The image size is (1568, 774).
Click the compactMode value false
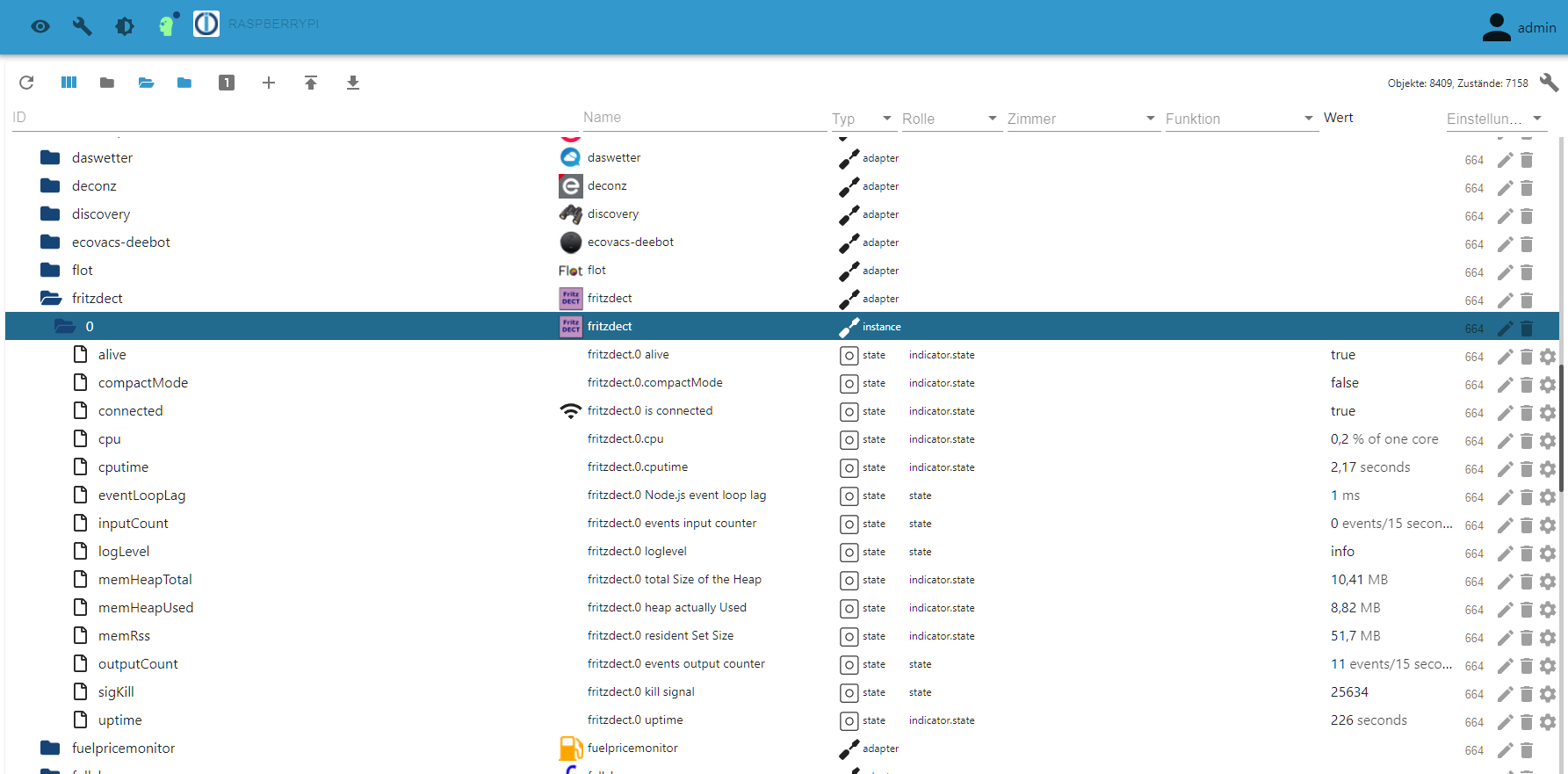coord(1345,383)
